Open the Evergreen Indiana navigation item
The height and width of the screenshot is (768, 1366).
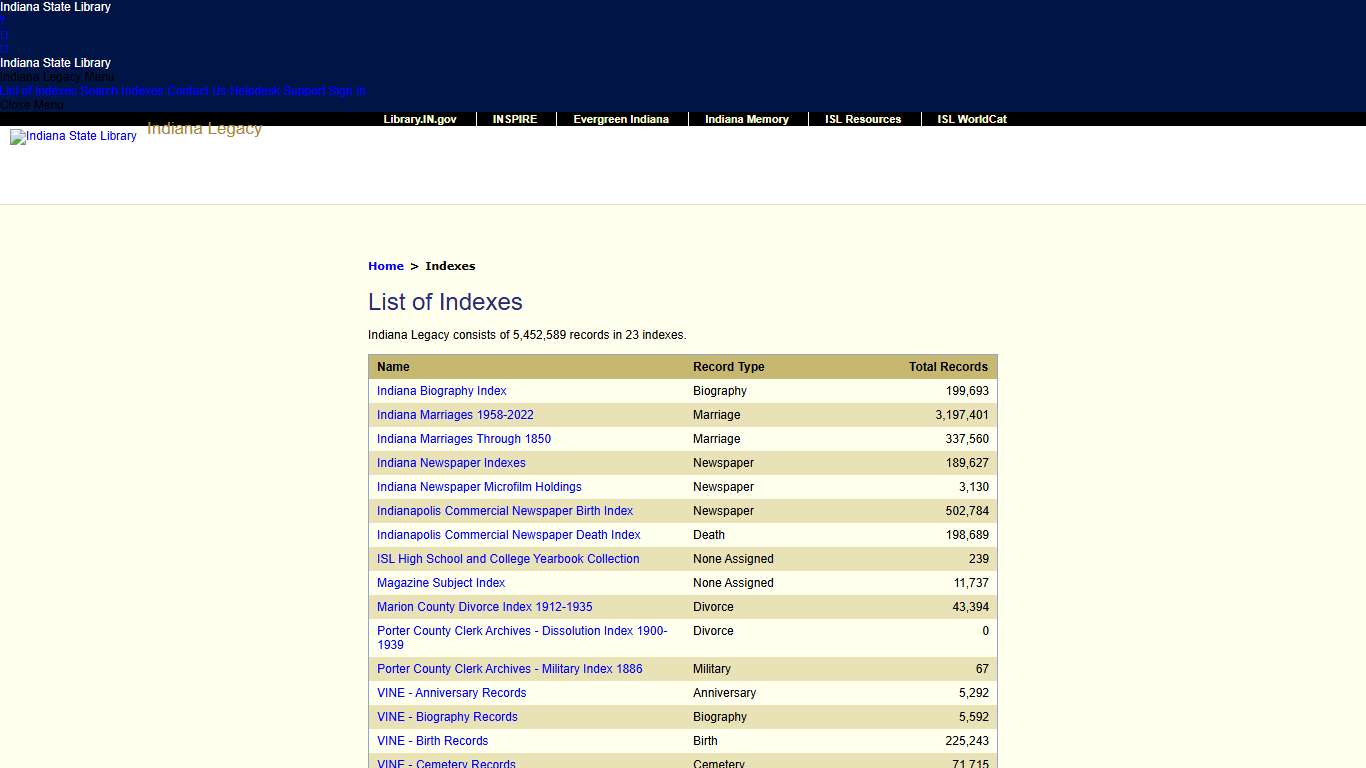pyautogui.click(x=621, y=119)
